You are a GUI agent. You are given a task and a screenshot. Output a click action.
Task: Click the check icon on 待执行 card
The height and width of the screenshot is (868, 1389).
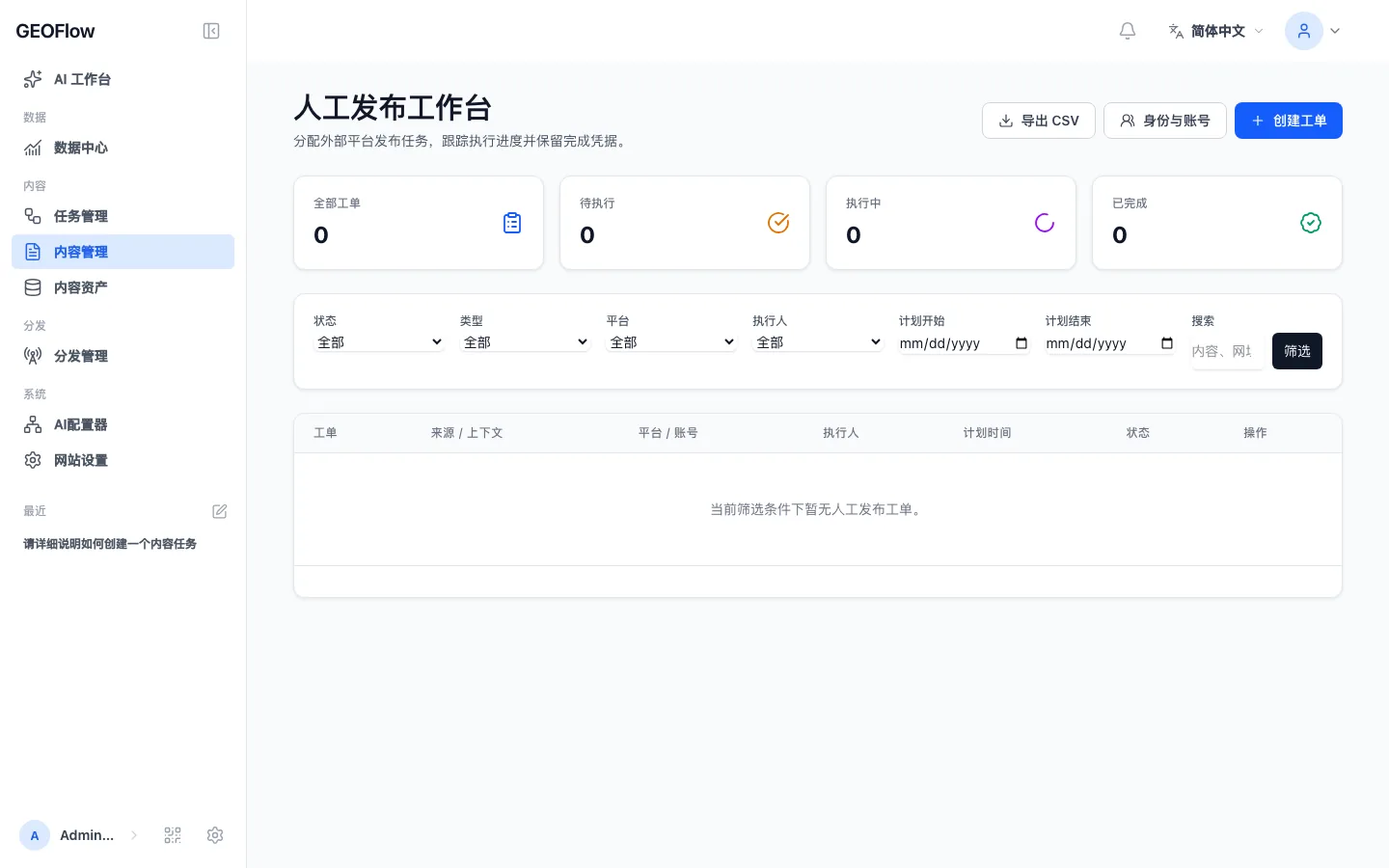778,223
